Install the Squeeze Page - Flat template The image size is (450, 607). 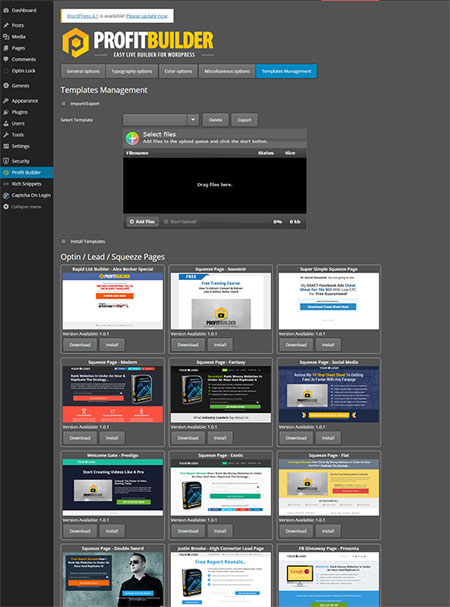coord(328,531)
